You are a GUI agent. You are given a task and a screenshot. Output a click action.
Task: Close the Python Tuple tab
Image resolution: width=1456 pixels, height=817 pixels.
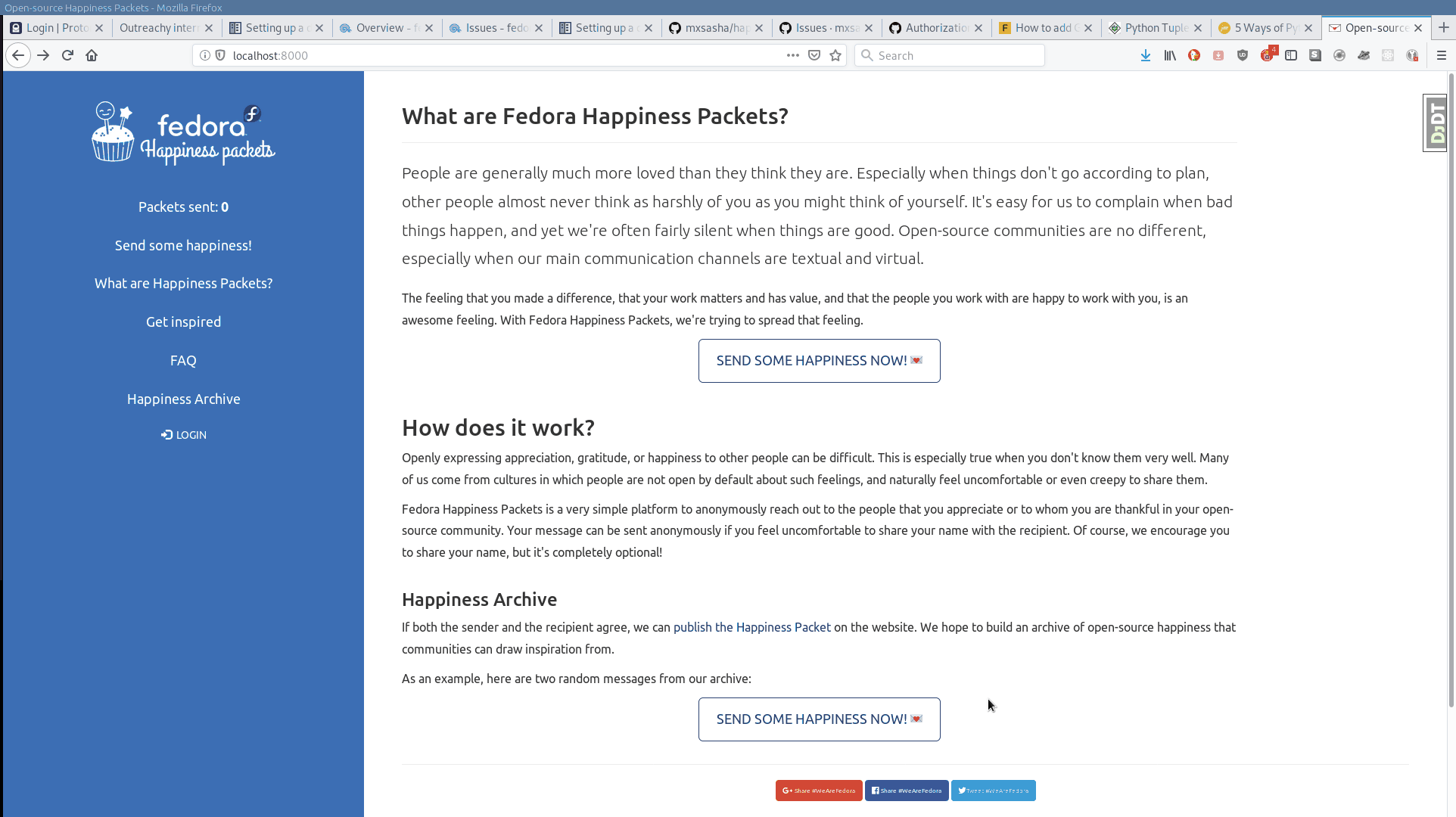coord(1198,28)
